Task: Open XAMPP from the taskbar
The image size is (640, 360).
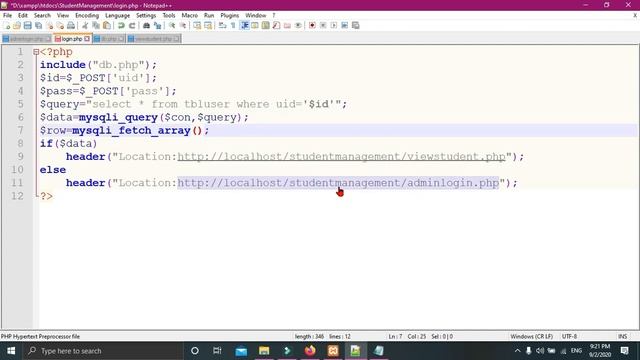Action: point(333,351)
